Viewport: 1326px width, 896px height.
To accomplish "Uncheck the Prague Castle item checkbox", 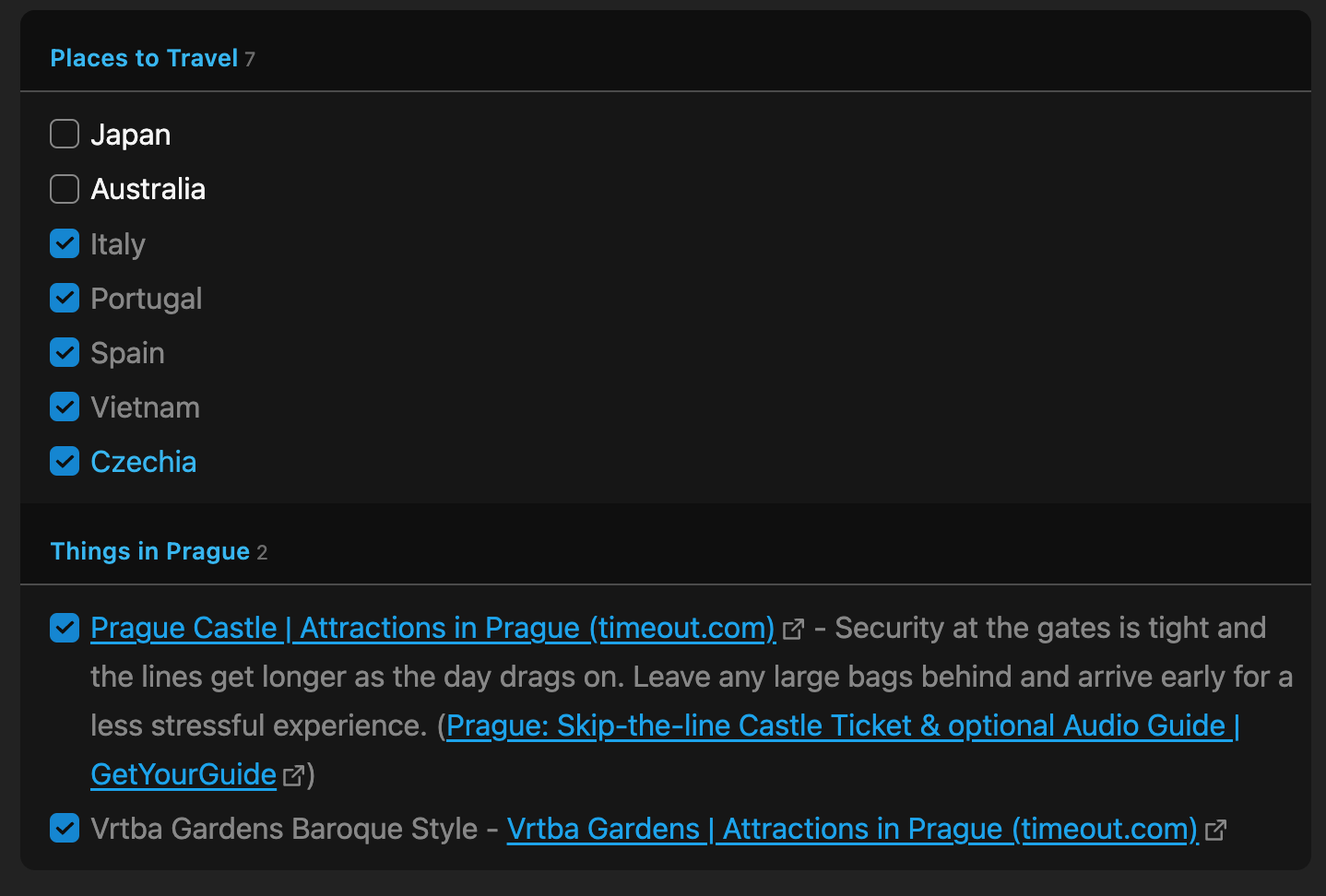I will 65,628.
